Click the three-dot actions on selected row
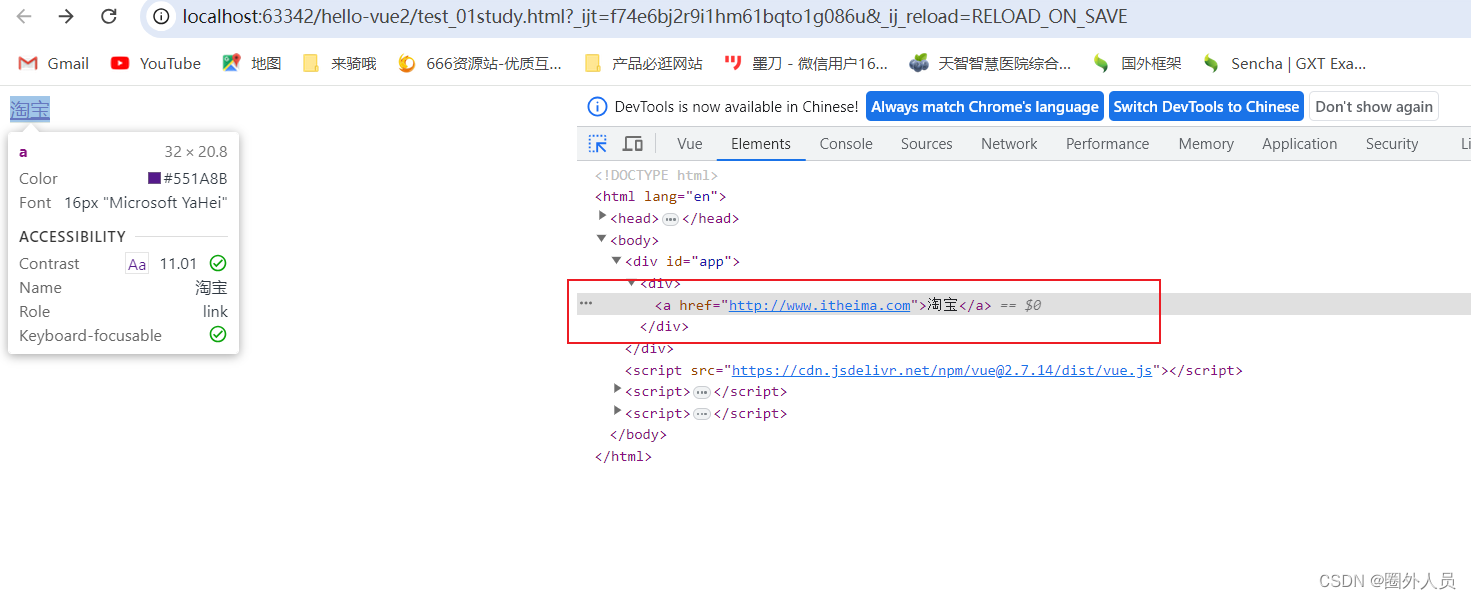This screenshot has height=599, width=1471. [x=586, y=303]
